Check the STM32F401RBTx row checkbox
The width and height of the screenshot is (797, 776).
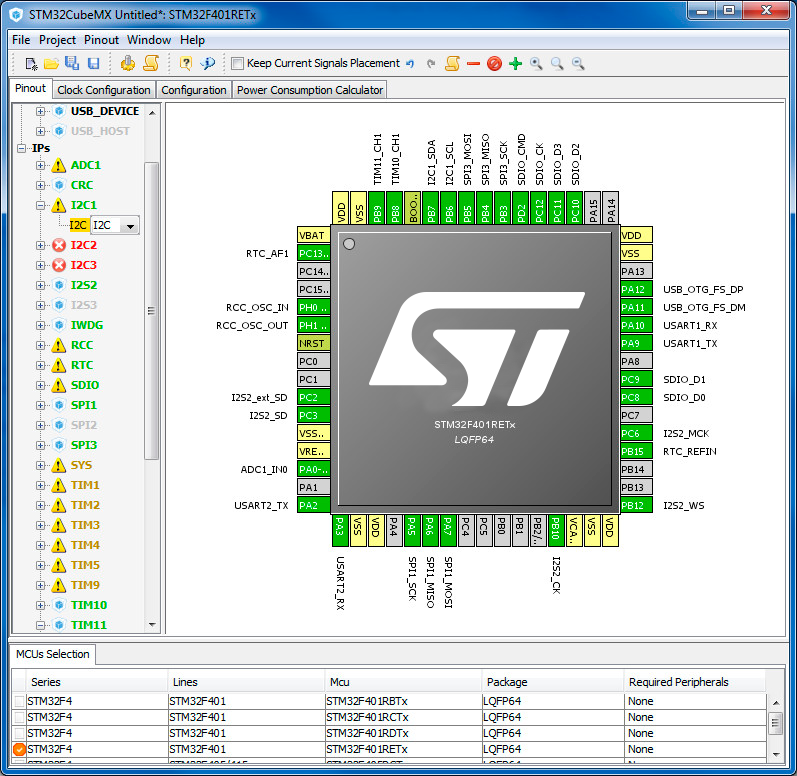[x=19, y=701]
